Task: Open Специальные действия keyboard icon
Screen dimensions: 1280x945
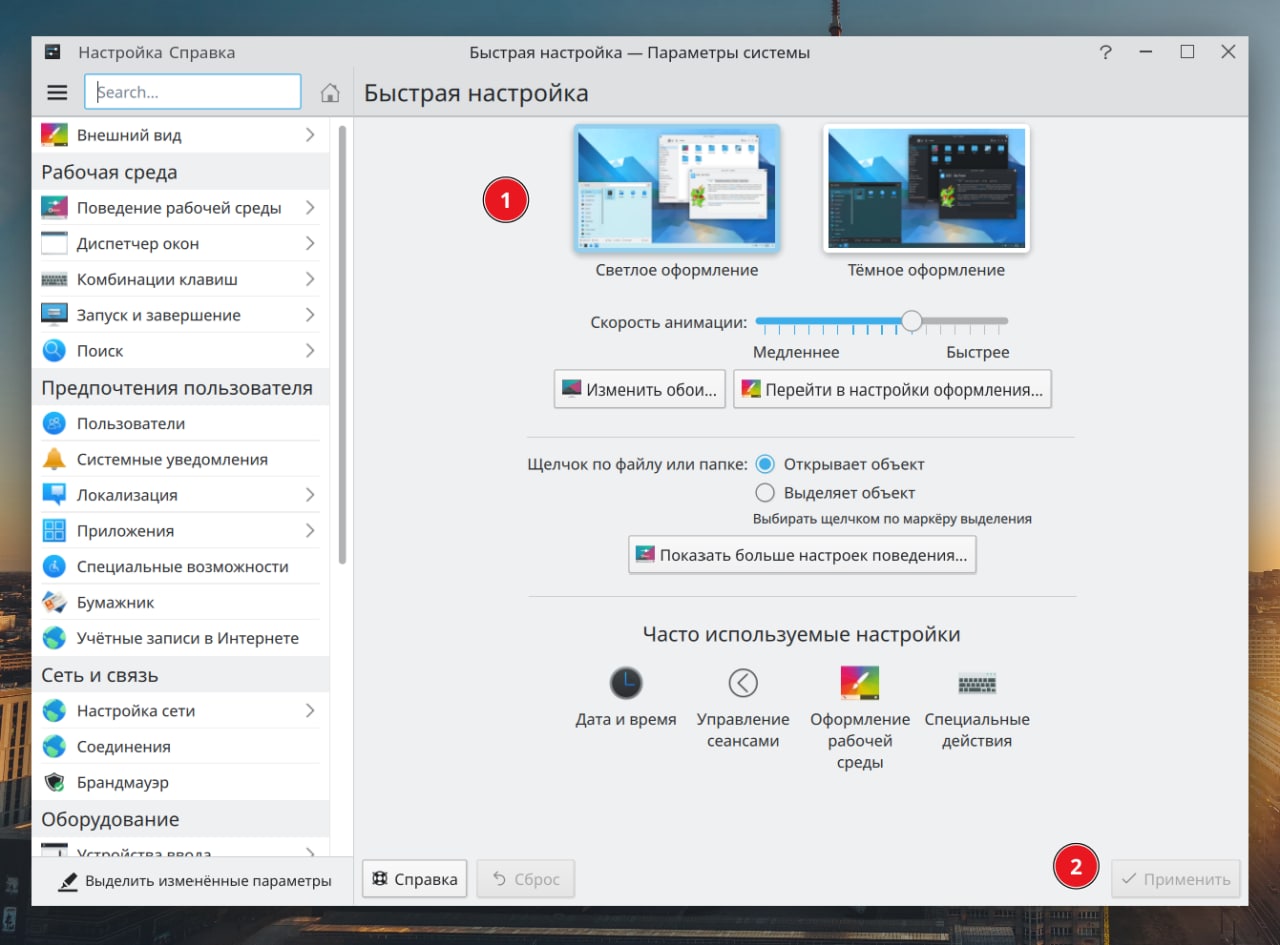Action: pos(977,684)
